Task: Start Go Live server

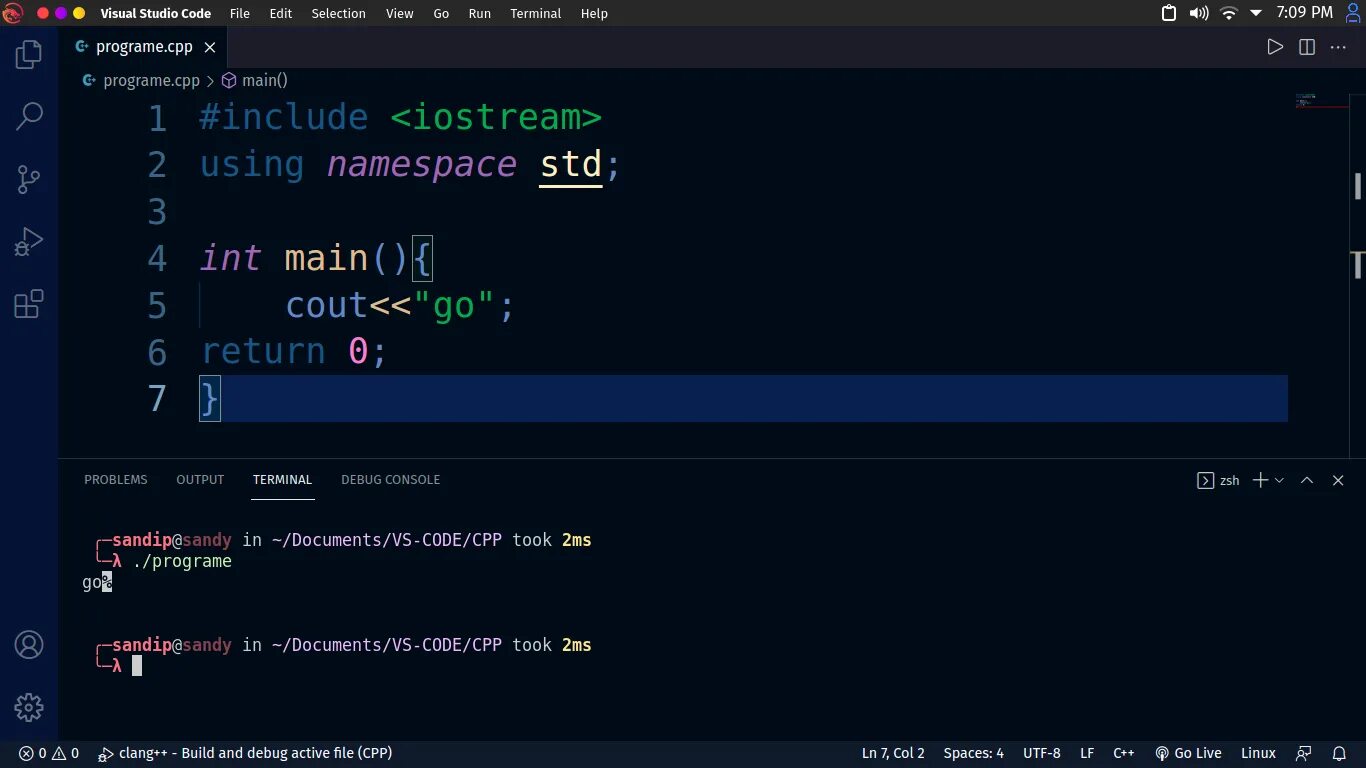Action: (1188, 753)
